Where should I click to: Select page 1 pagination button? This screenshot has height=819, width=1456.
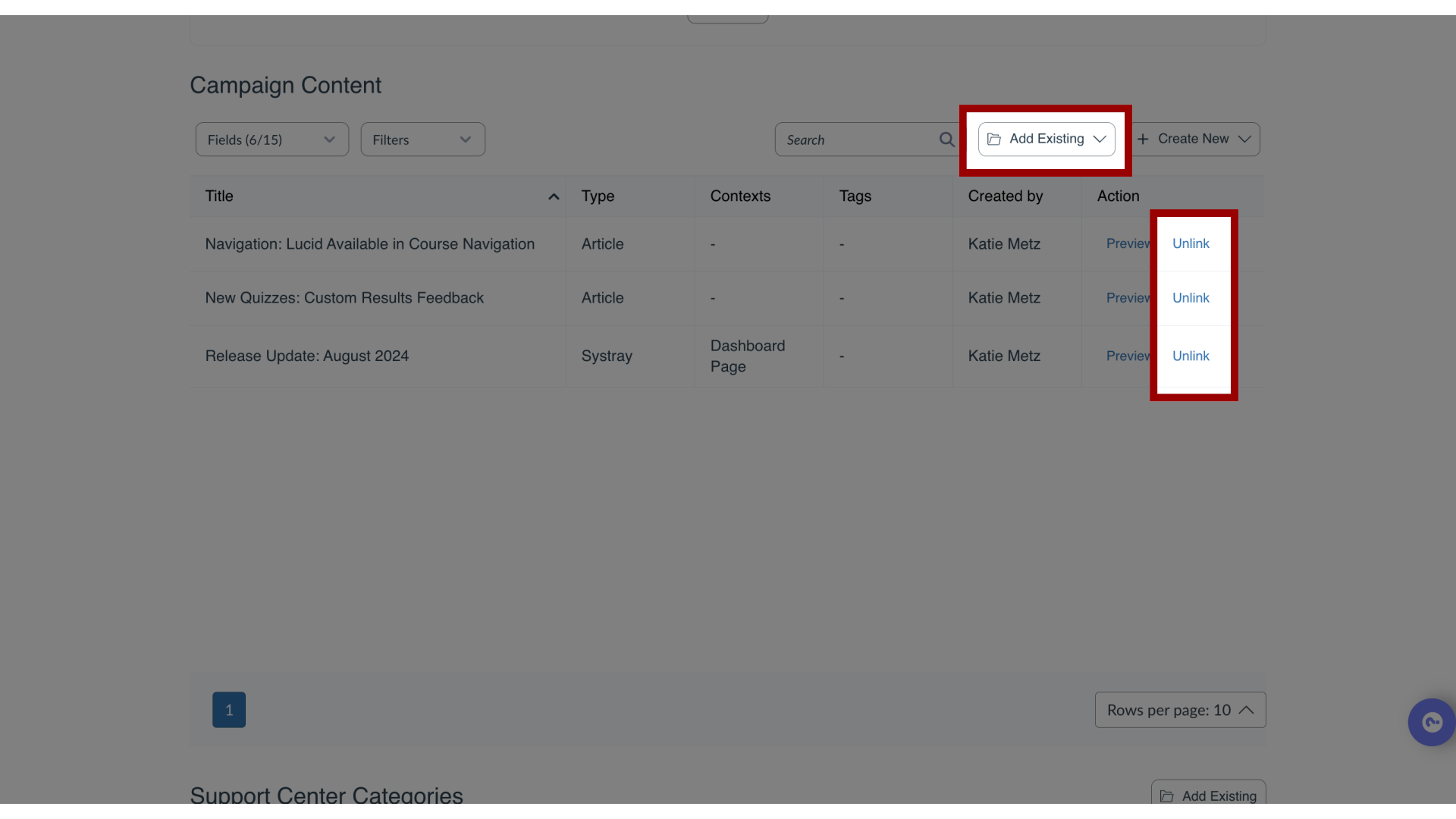pyautogui.click(x=229, y=710)
